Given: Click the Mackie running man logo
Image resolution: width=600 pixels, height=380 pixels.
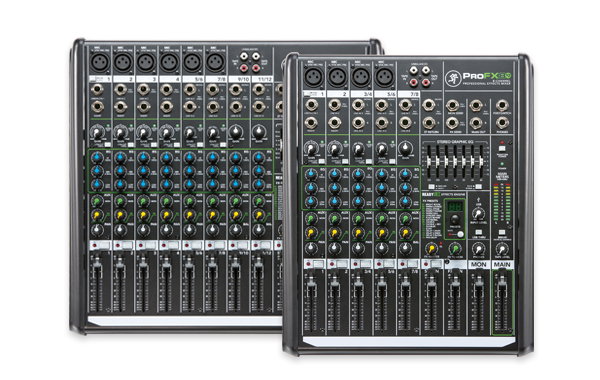Looking at the screenshot, I should pos(453,78).
